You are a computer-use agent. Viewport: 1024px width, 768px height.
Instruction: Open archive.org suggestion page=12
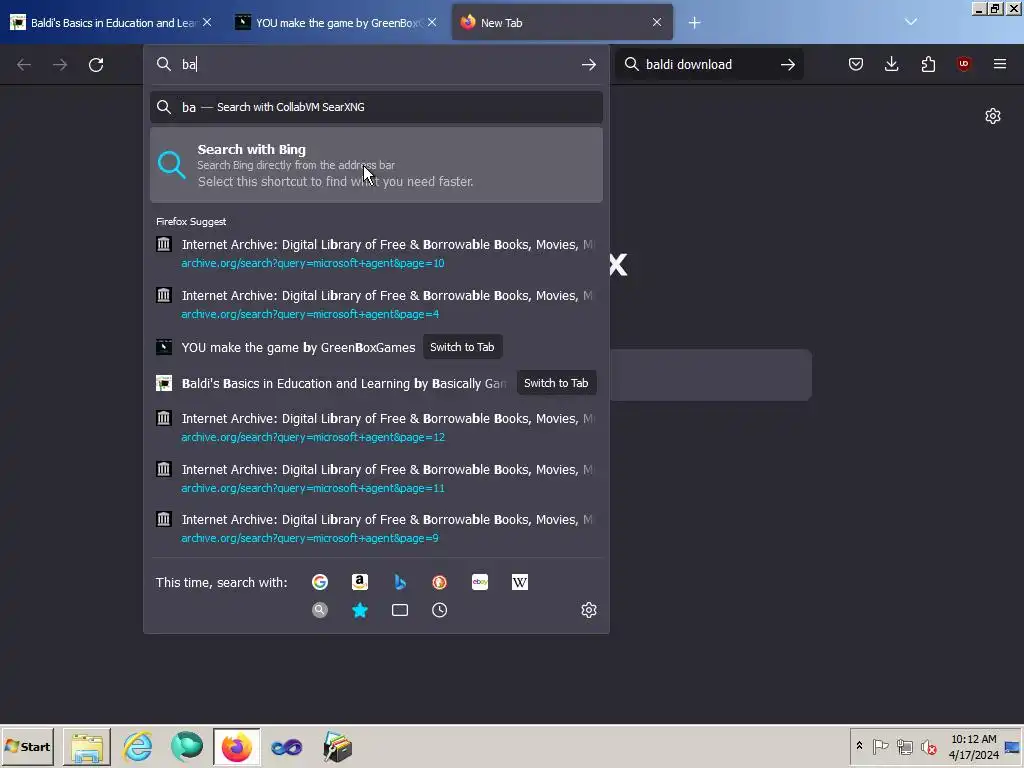click(x=376, y=427)
